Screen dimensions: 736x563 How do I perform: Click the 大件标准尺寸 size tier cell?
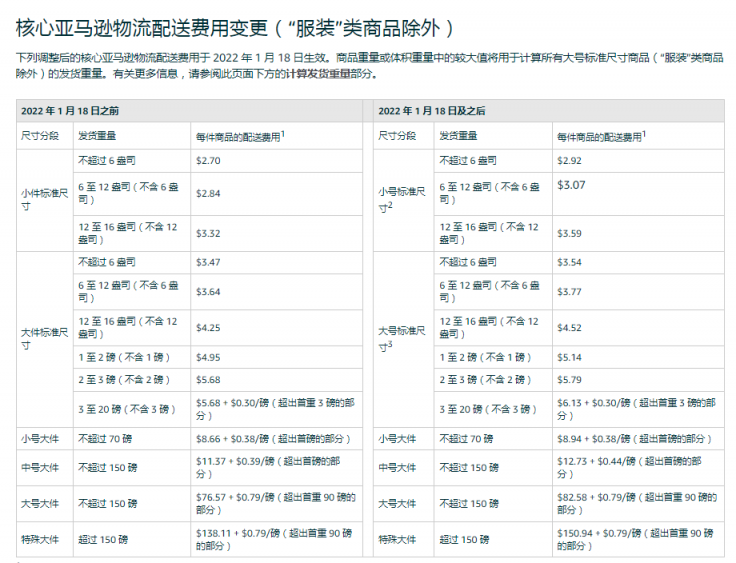45,339
